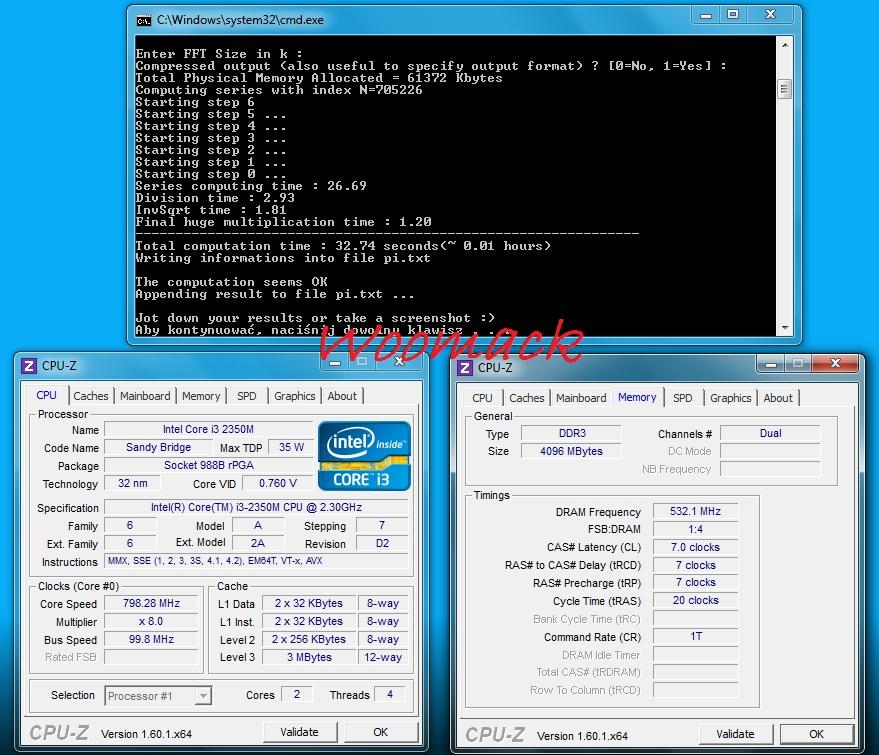The width and height of the screenshot is (879, 755).
Task: Click the processor Name field Intel Core i3 2350M
Action: (209, 429)
